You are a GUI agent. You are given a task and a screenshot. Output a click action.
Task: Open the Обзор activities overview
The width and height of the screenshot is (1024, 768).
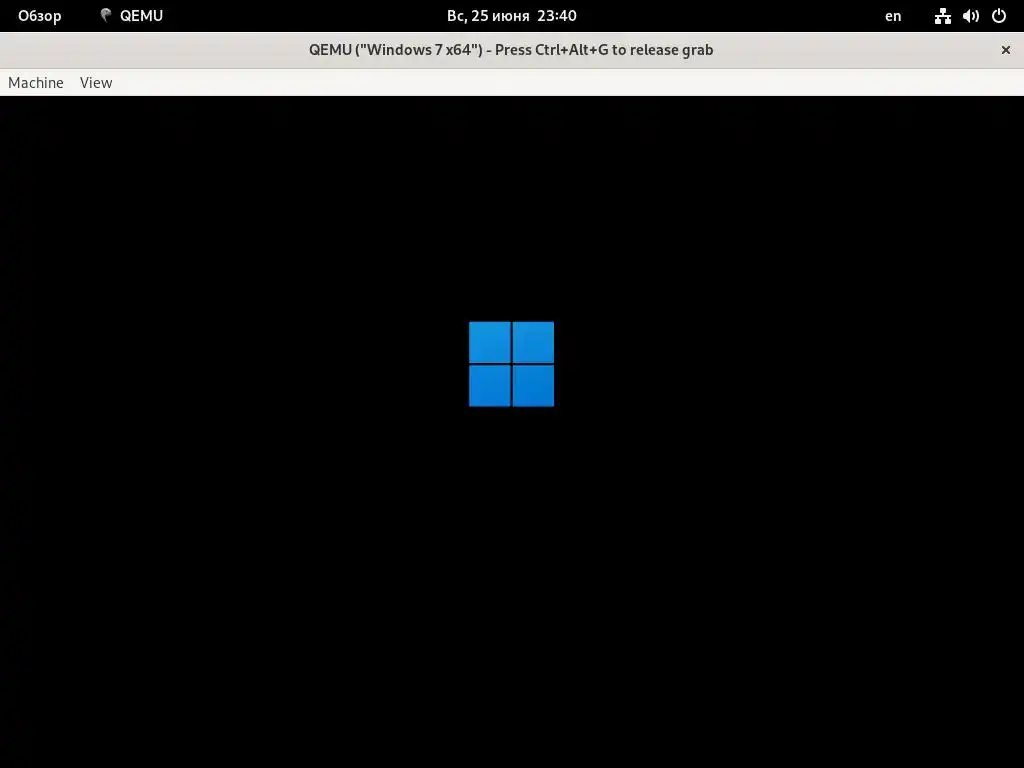40,16
